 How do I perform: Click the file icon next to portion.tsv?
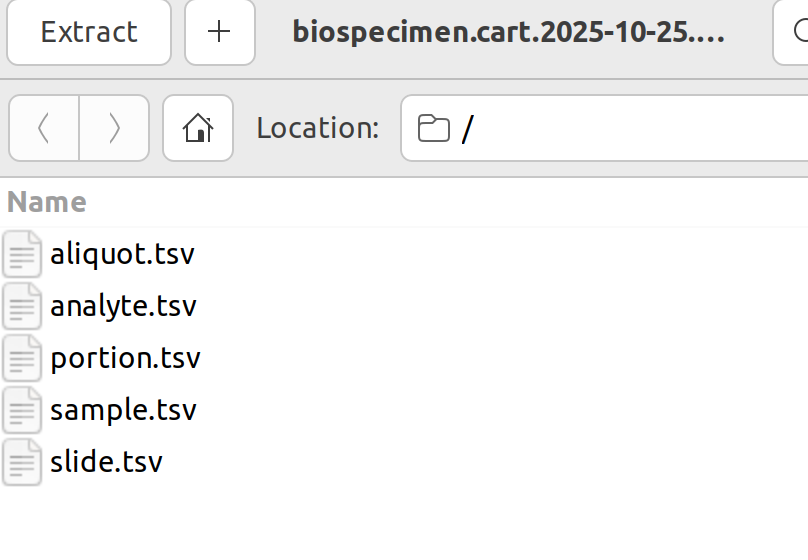tap(22, 358)
